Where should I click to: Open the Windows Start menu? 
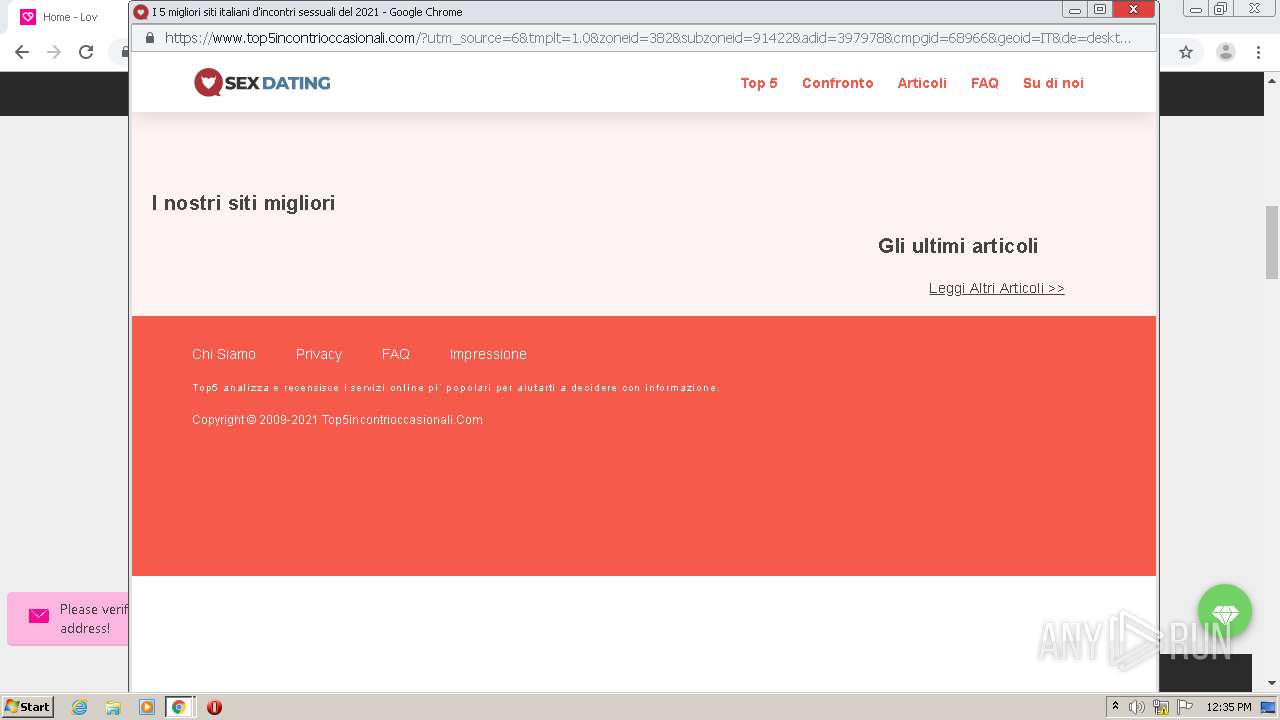(x=28, y=706)
